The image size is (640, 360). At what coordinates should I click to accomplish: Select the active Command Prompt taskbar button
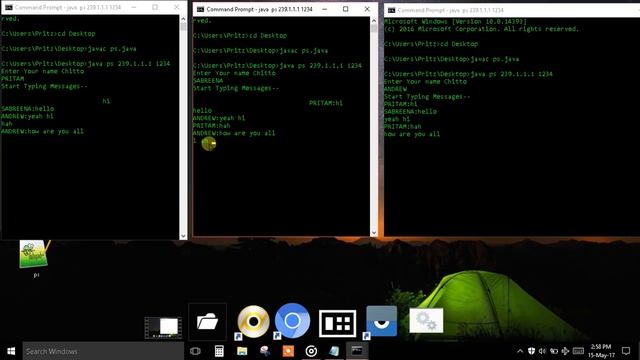[357, 351]
